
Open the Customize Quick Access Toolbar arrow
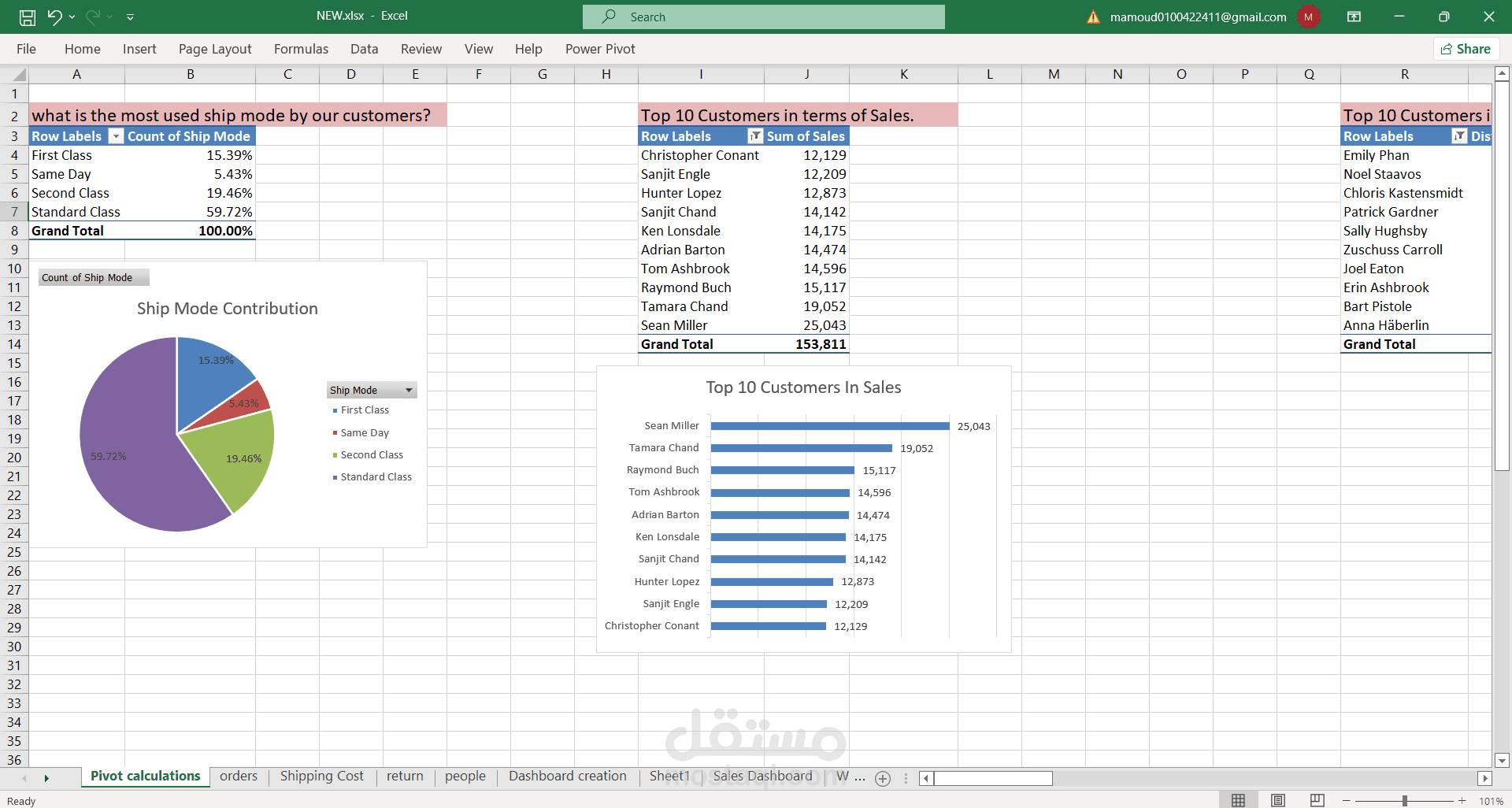coord(130,17)
